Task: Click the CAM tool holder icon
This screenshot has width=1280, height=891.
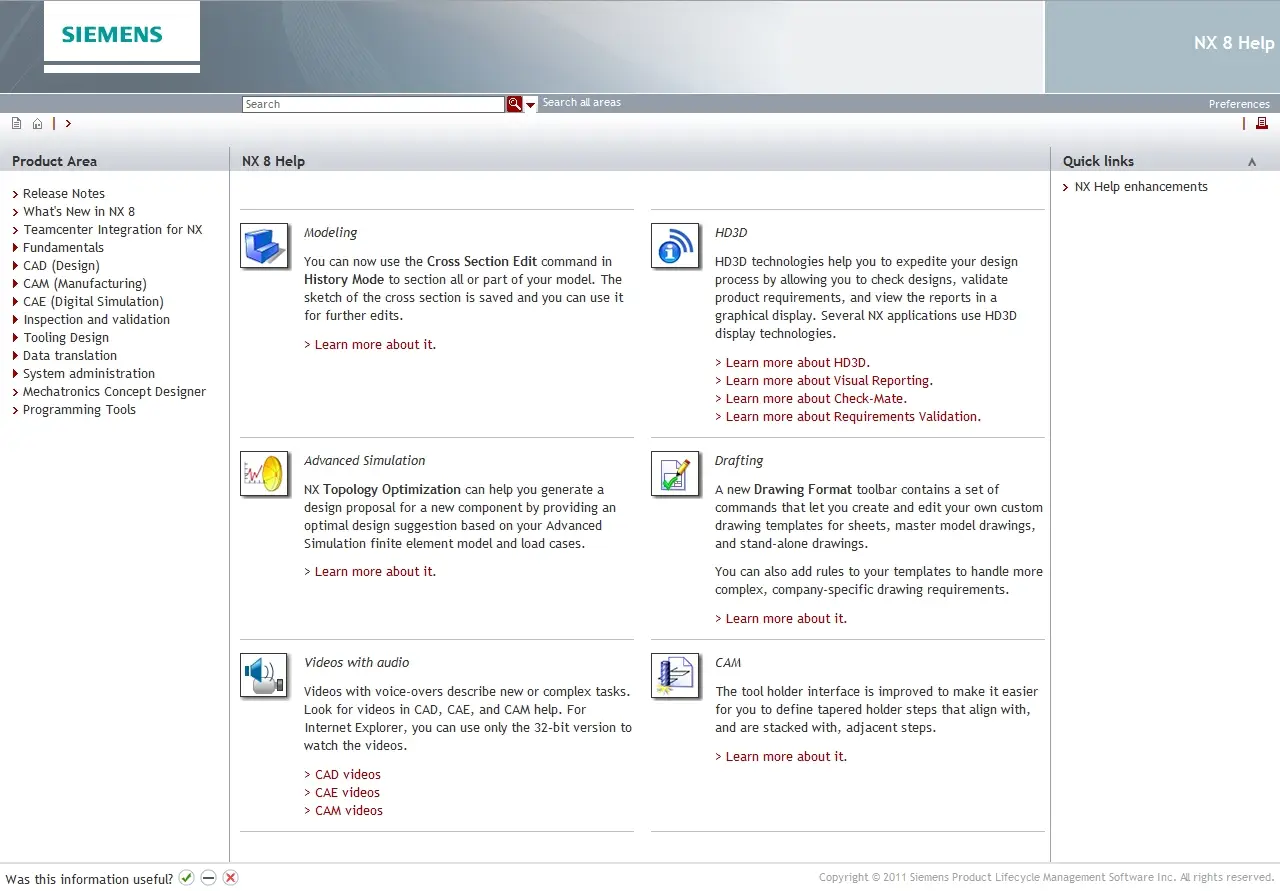Action: [675, 675]
